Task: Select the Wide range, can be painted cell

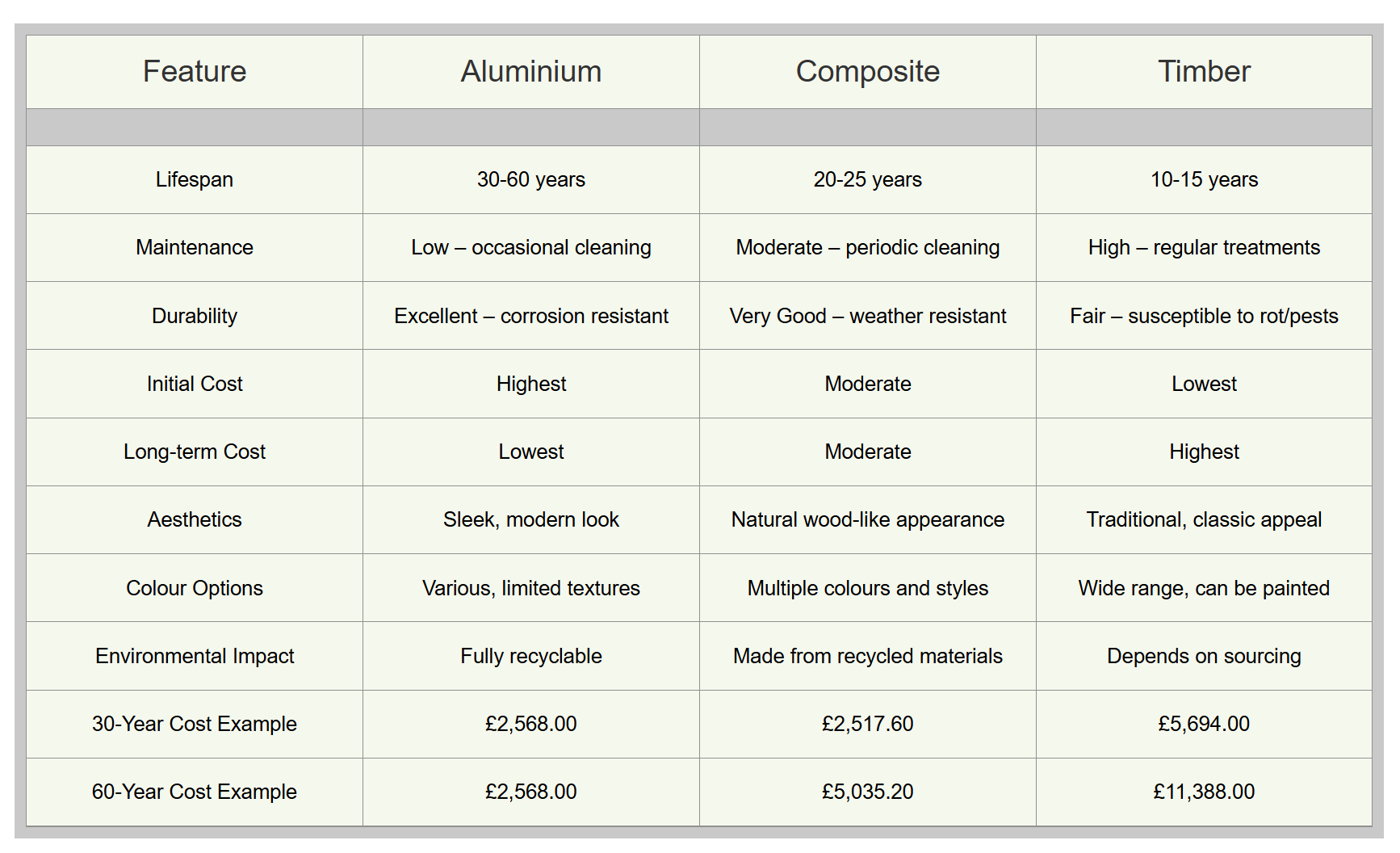Action: [1204, 588]
